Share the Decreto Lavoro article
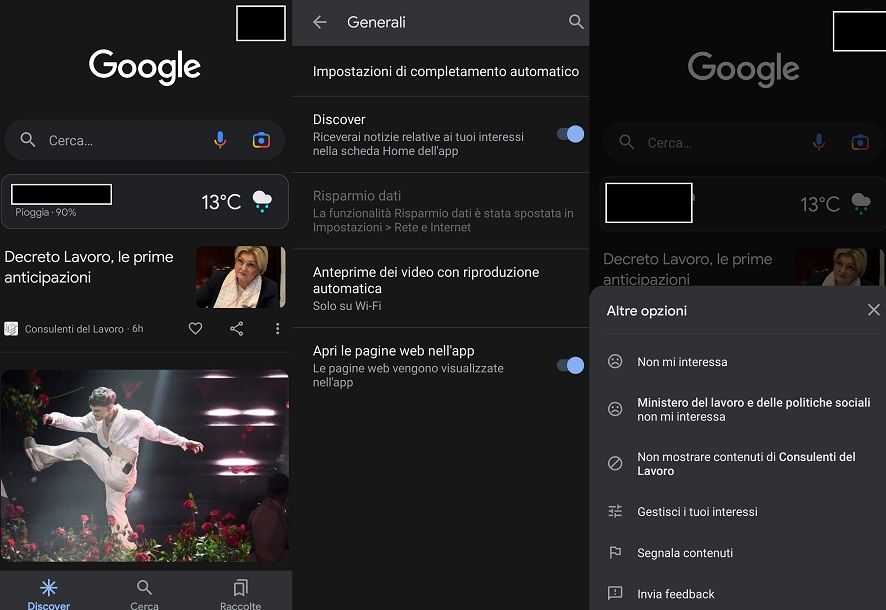 click(x=237, y=328)
